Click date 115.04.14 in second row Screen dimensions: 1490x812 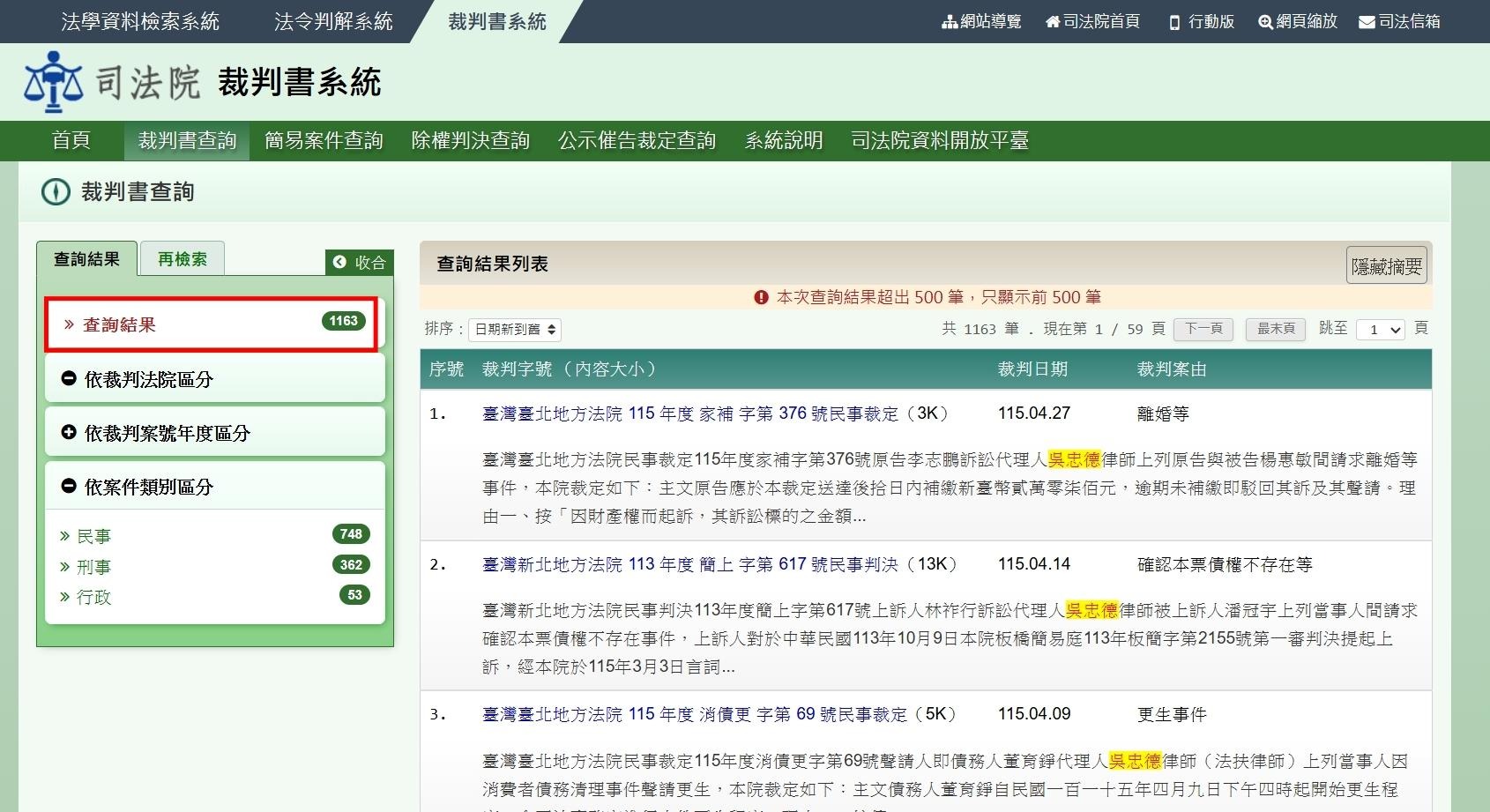pos(1034,563)
